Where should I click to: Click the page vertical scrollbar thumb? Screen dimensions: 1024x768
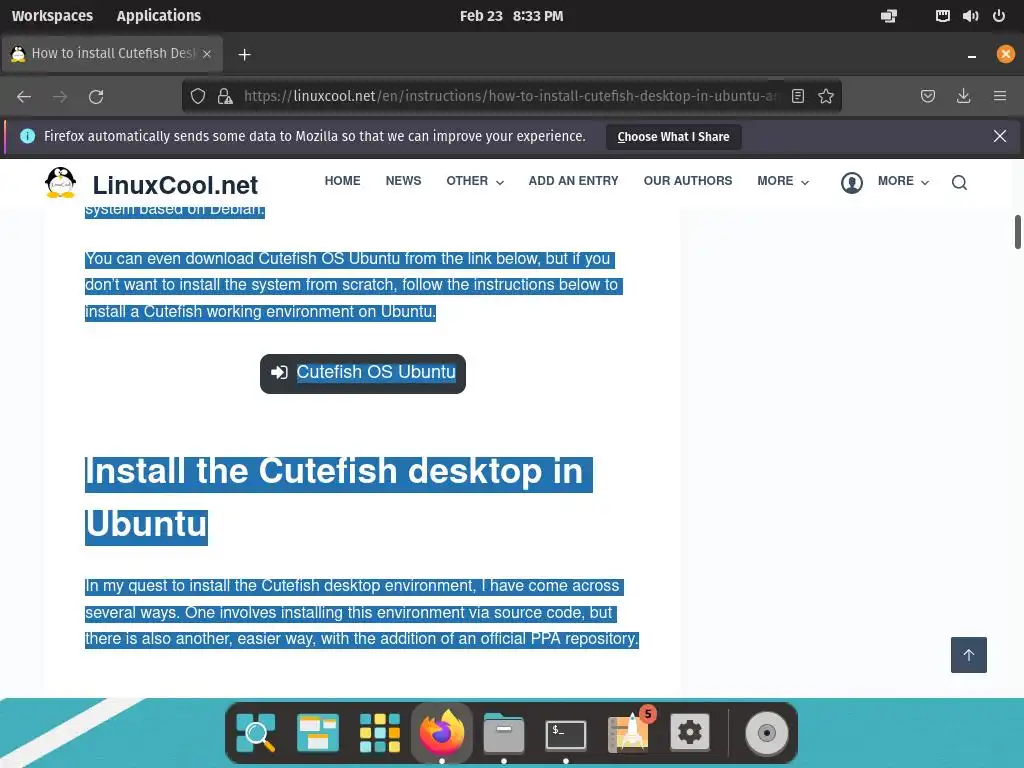[1017, 232]
